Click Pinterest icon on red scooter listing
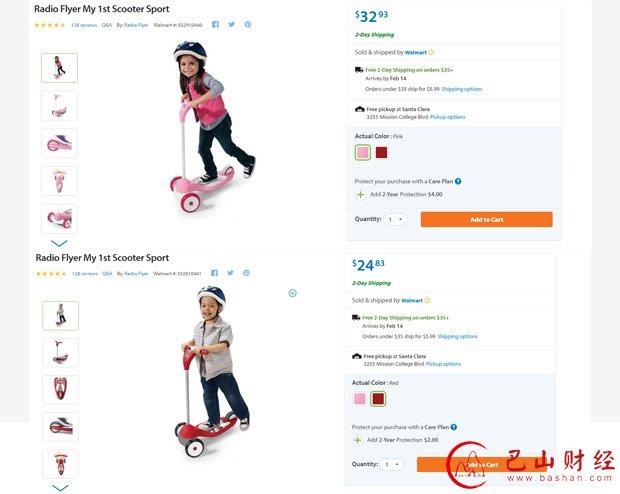The width and height of the screenshot is (620, 494). 246,273
